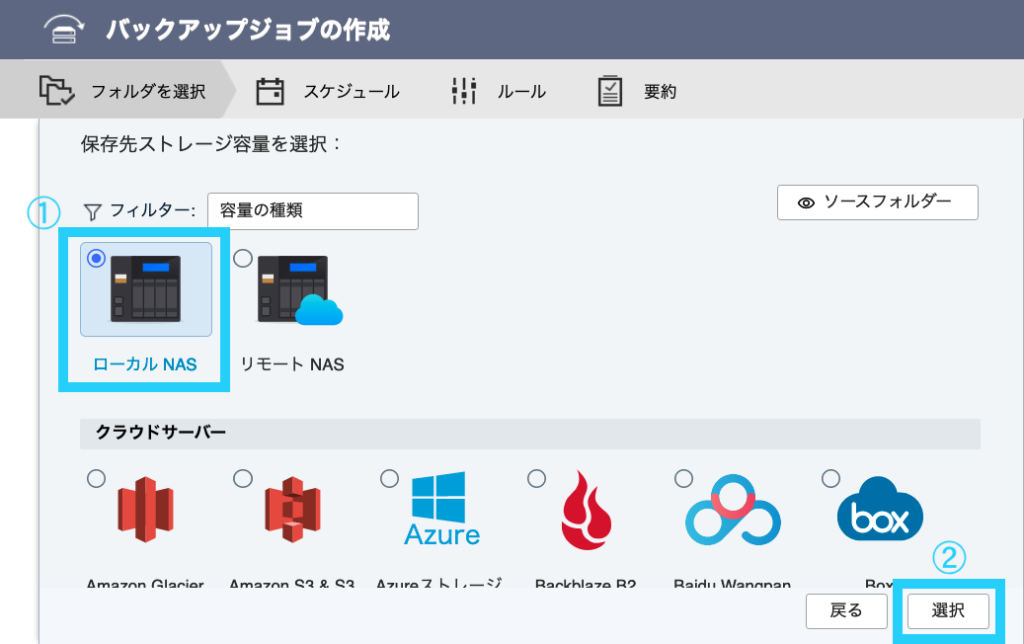This screenshot has height=644, width=1024.
Task: Click the filter funnel icon
Action: pos(93,212)
